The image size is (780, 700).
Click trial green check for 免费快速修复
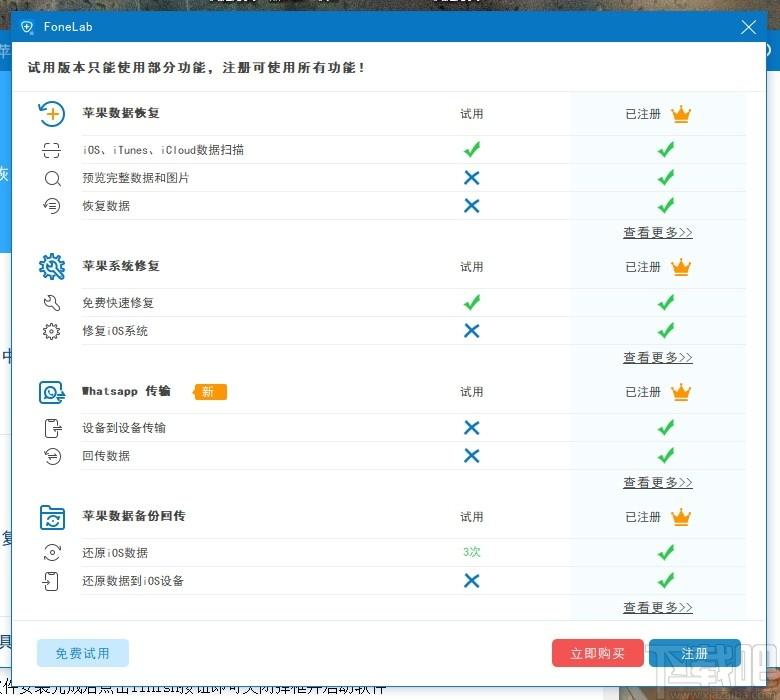(472, 302)
